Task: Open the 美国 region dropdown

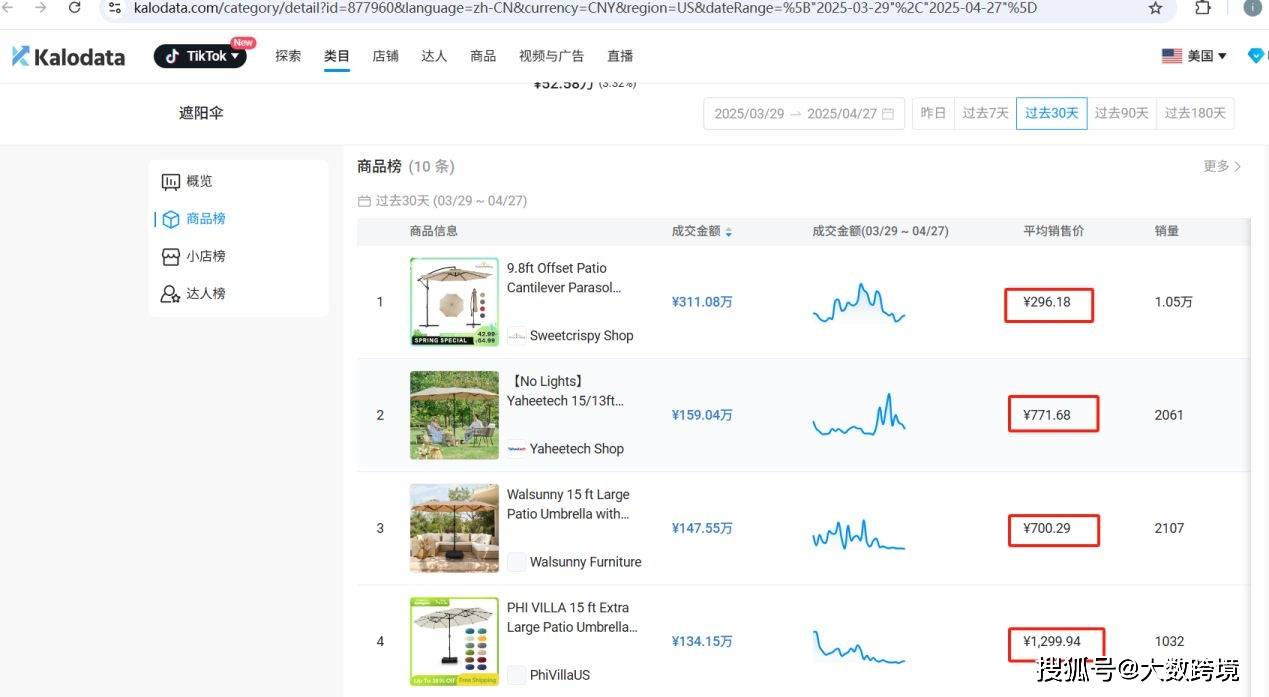Action: pos(1194,56)
